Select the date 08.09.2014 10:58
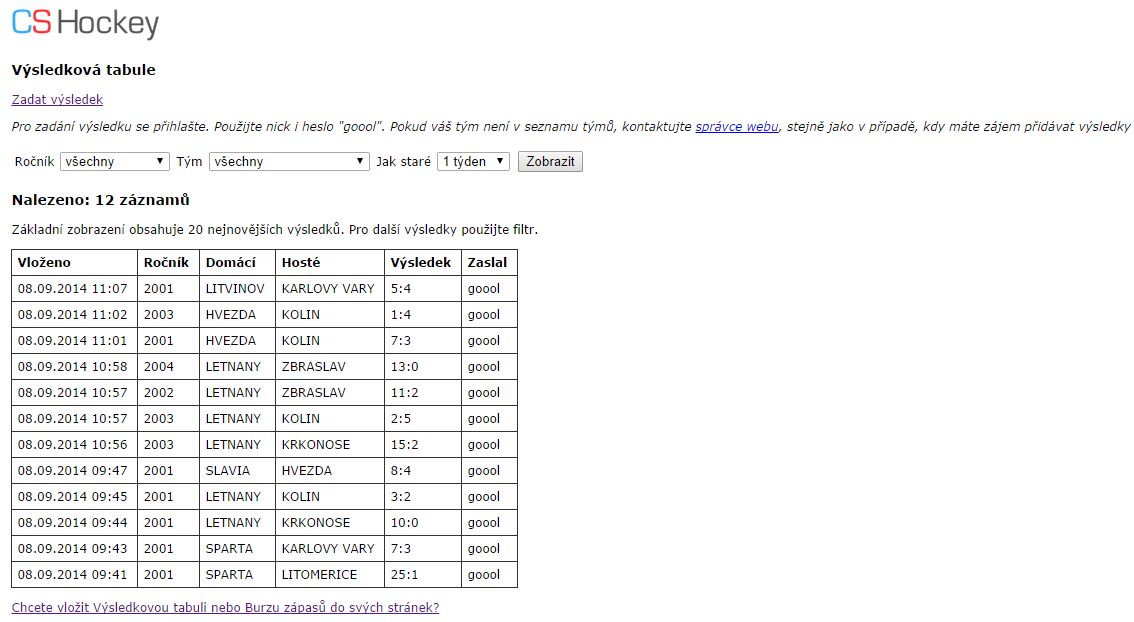The image size is (1134, 622). click(x=72, y=367)
